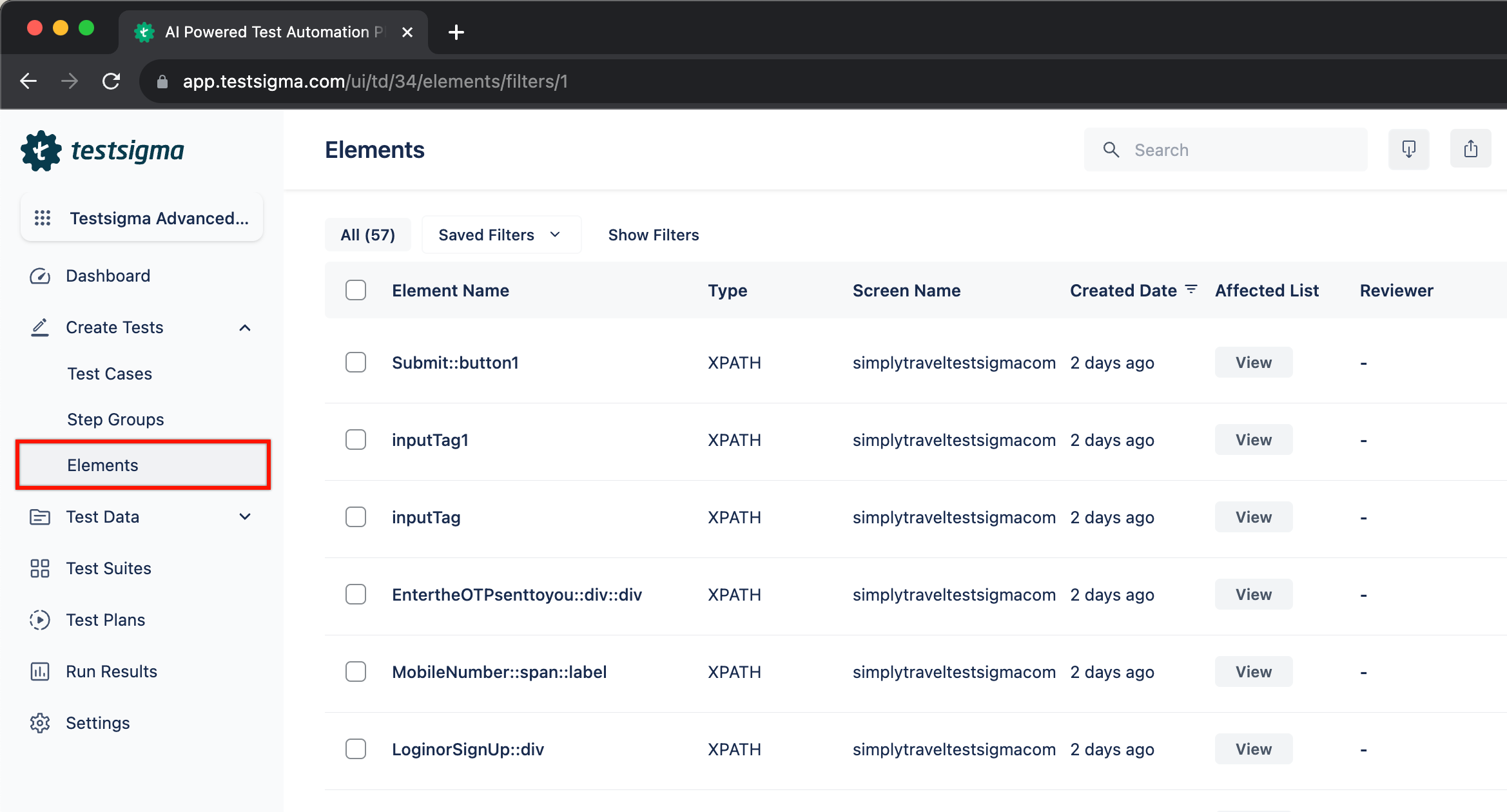Click View for MobileNumber::span::label

click(1254, 672)
